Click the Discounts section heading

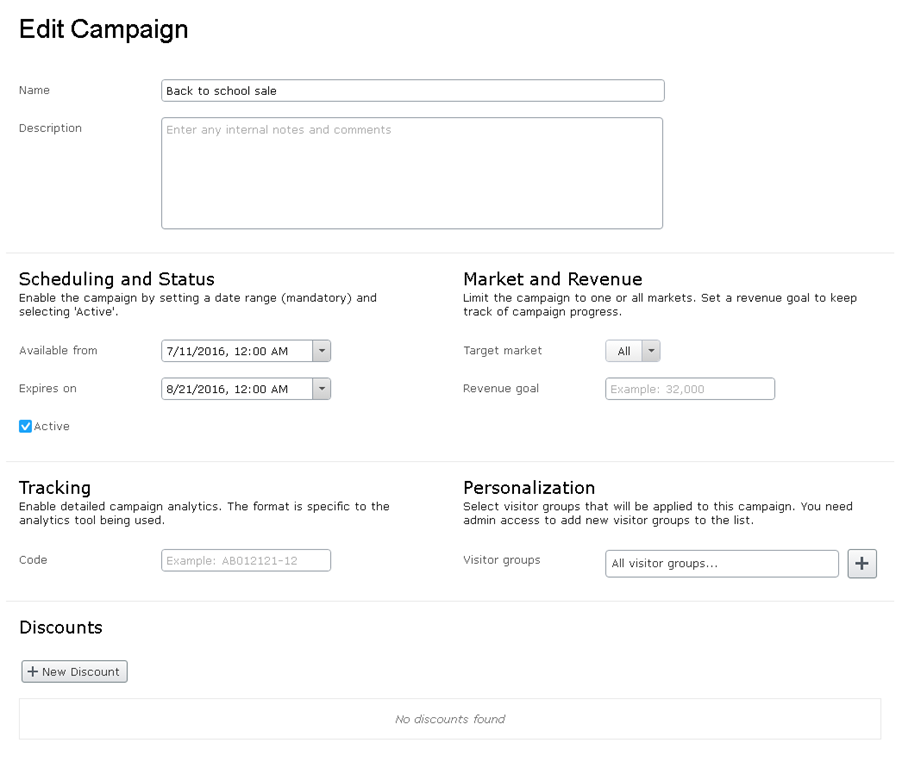click(61, 628)
